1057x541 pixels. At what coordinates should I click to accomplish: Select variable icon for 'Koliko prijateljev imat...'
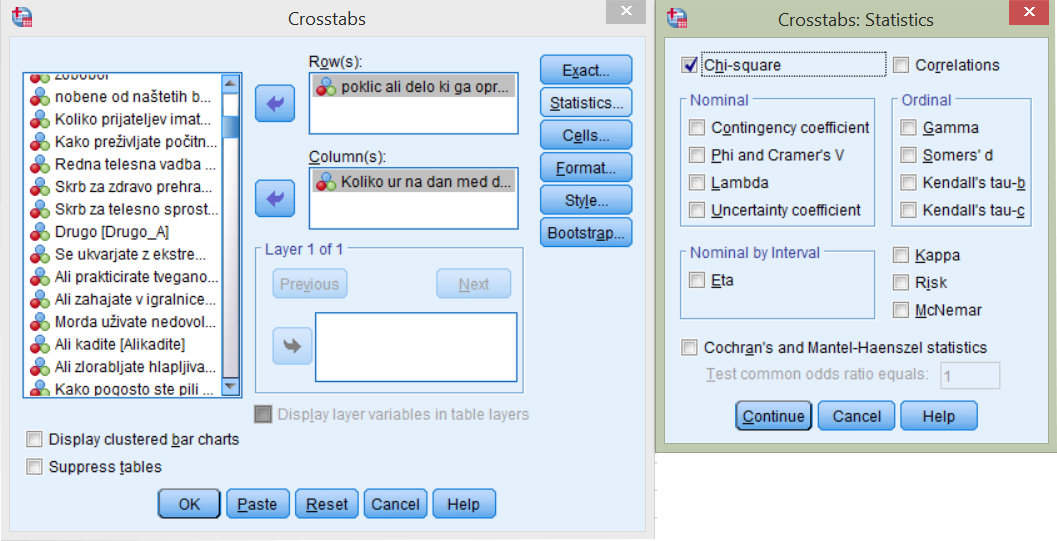coord(40,120)
